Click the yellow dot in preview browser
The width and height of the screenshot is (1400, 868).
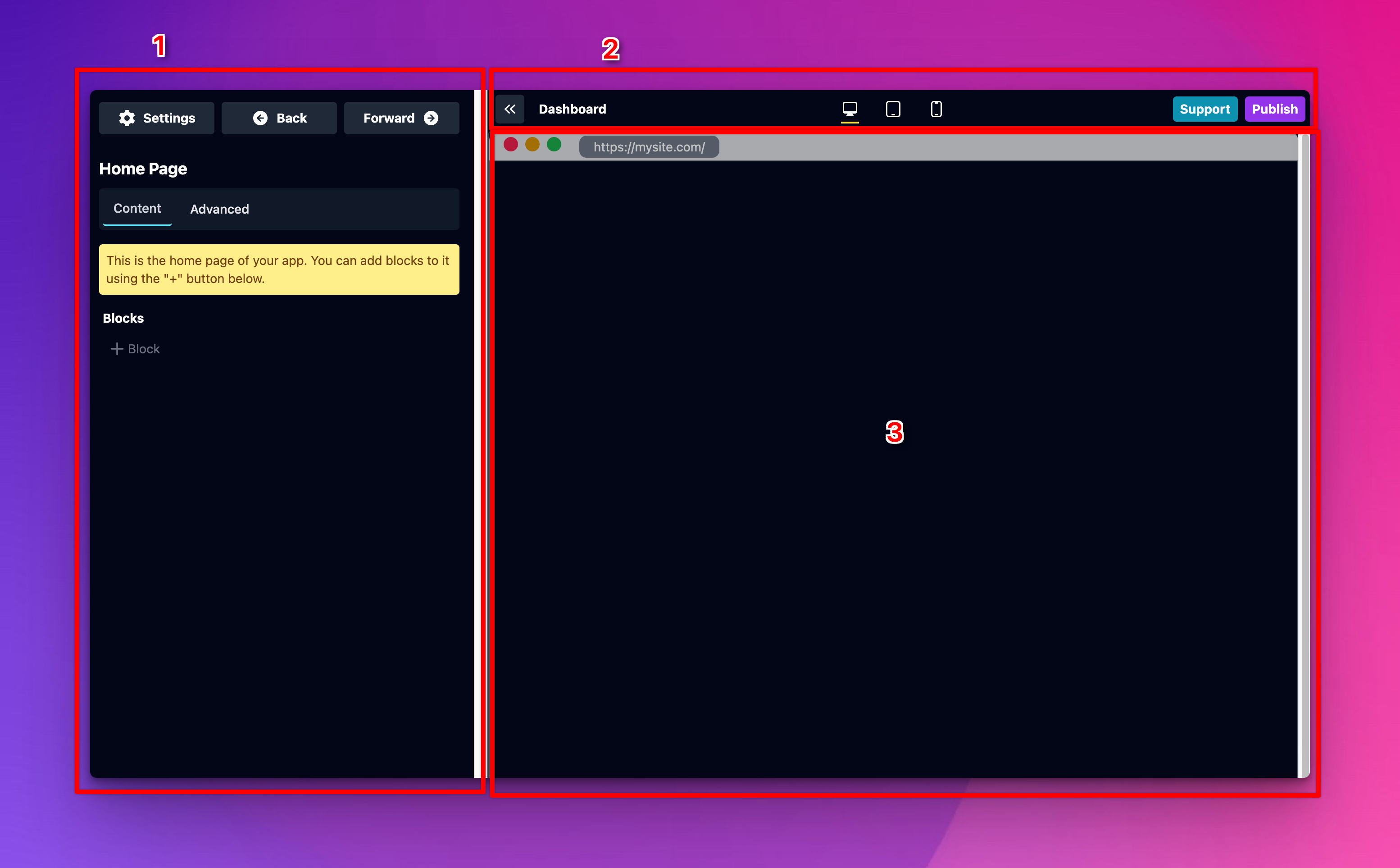(x=532, y=144)
